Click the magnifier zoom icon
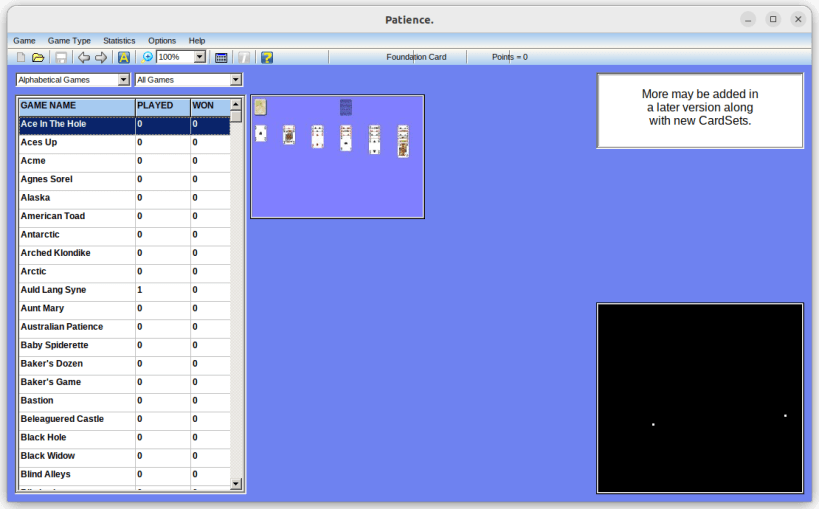Viewport: 819px width, 509px height. (147, 57)
